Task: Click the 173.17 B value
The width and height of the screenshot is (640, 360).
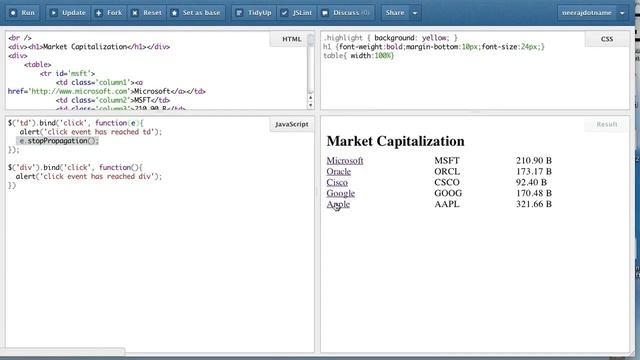Action: coord(533,171)
